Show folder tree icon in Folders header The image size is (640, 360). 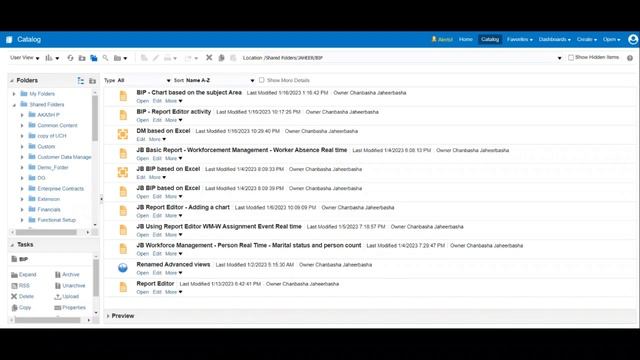81,81
